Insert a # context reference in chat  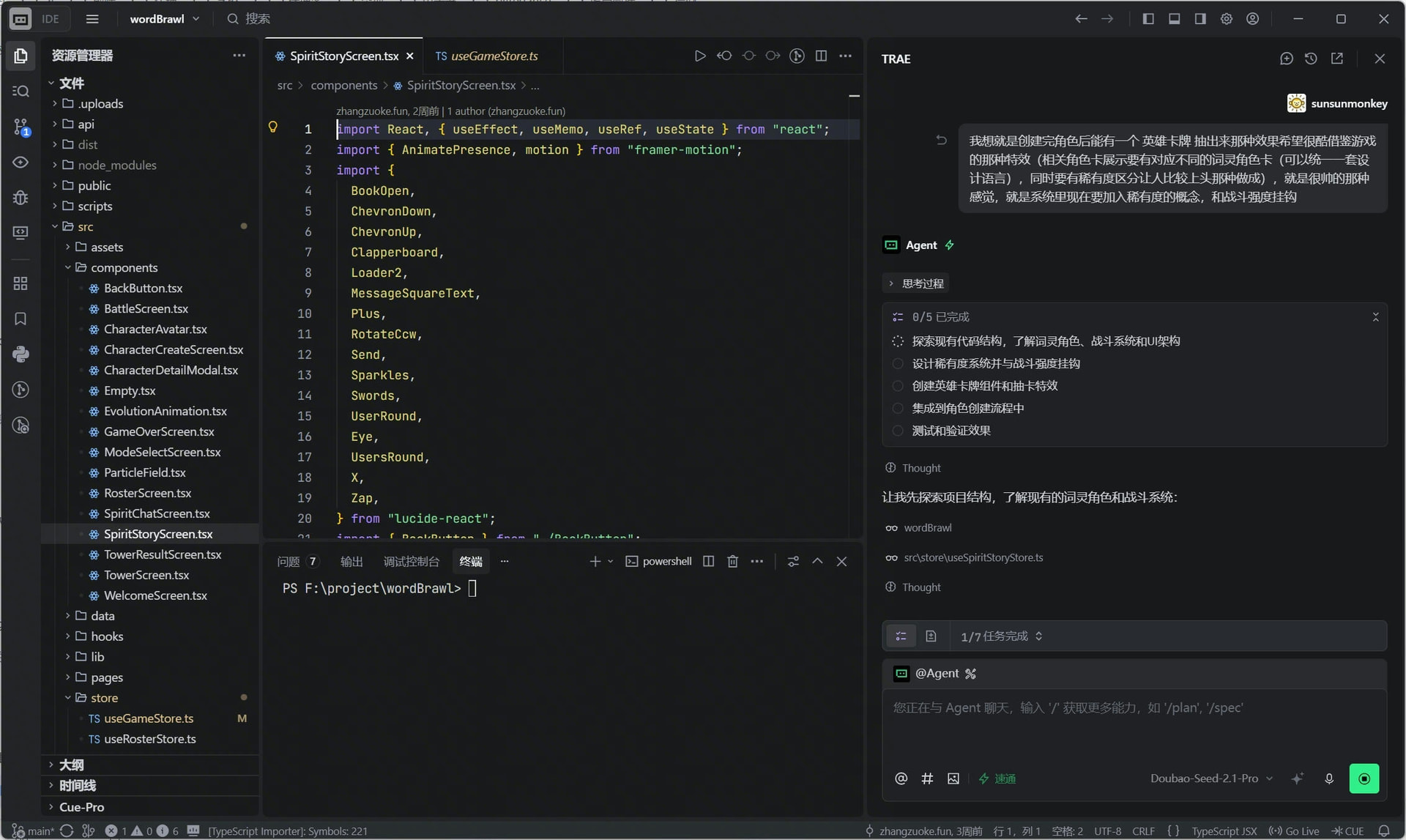point(927,778)
